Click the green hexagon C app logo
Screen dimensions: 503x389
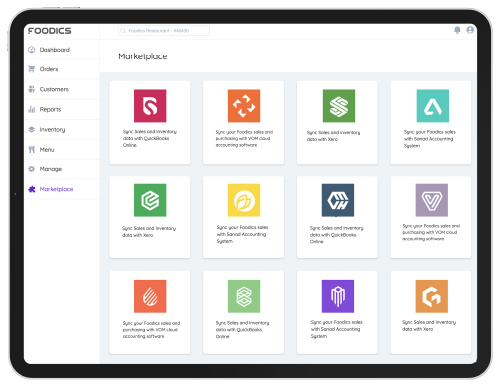[x=150, y=200]
